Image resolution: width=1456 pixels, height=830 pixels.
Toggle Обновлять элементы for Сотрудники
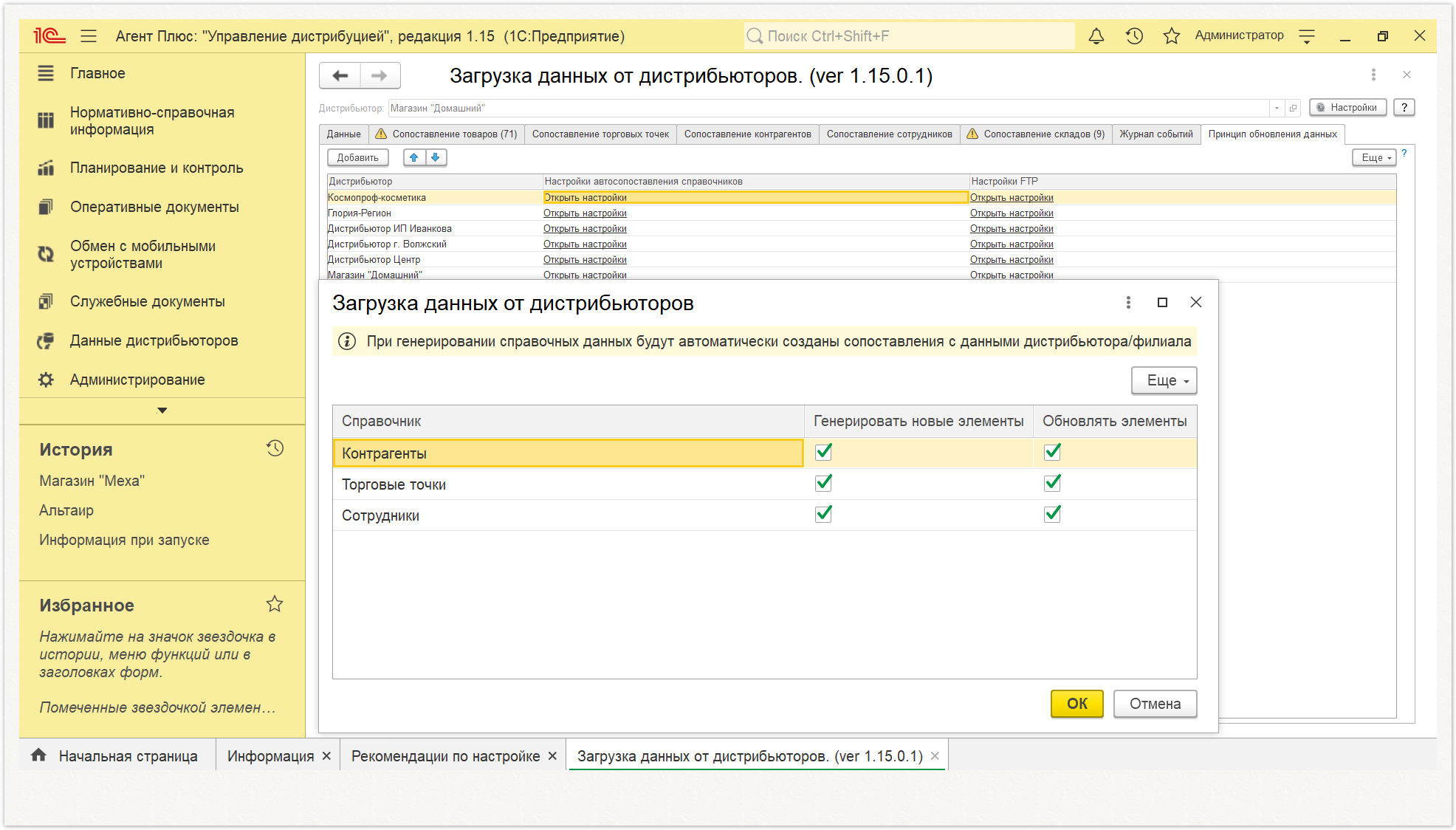1052,514
